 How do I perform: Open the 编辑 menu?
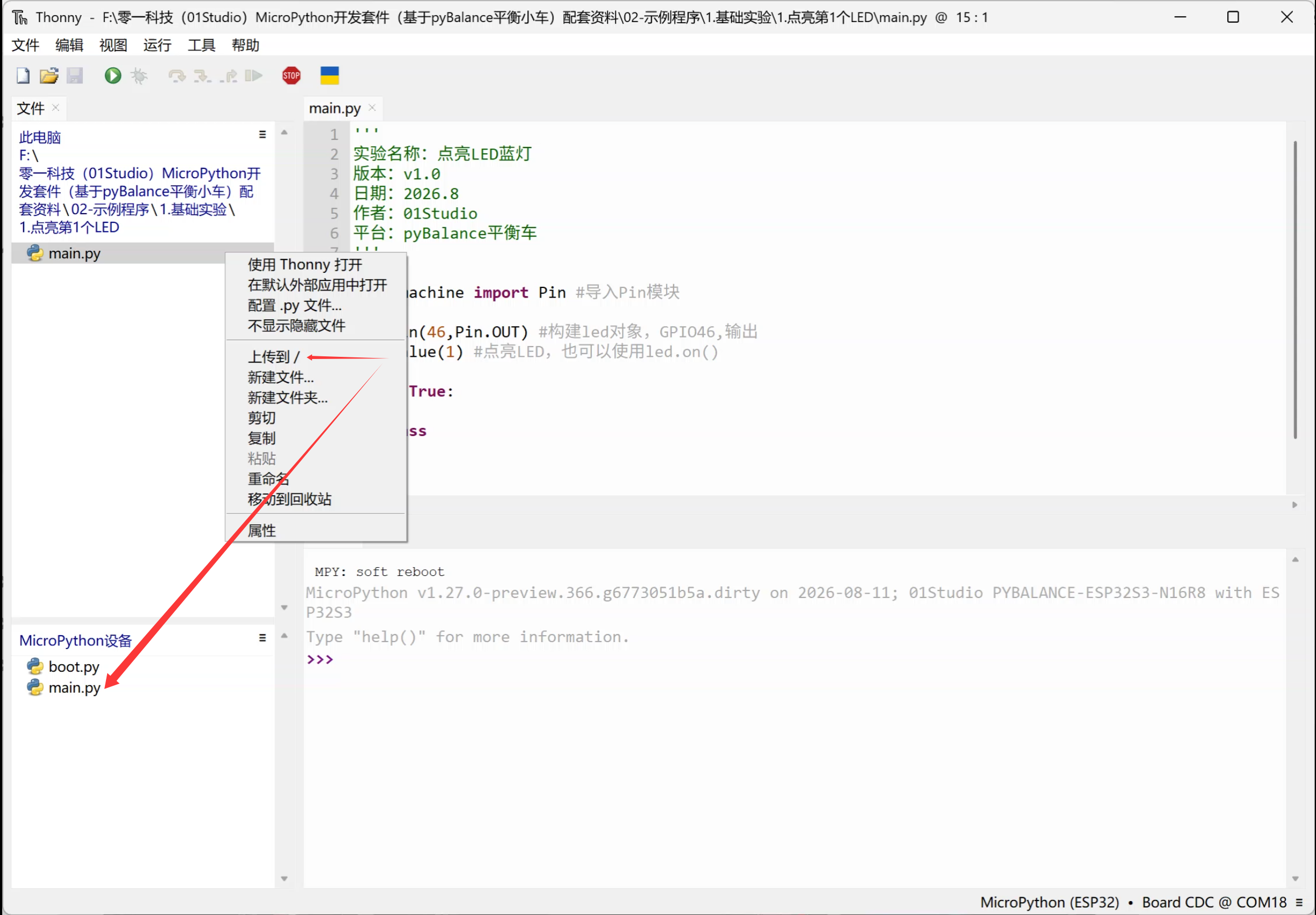click(x=69, y=45)
